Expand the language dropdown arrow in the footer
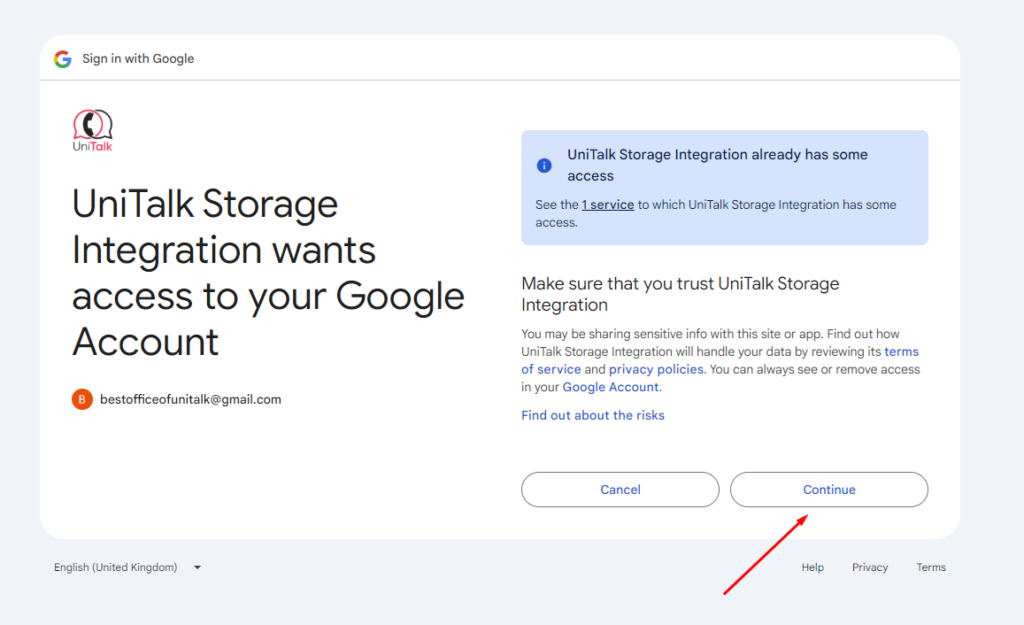 pyautogui.click(x=197, y=568)
